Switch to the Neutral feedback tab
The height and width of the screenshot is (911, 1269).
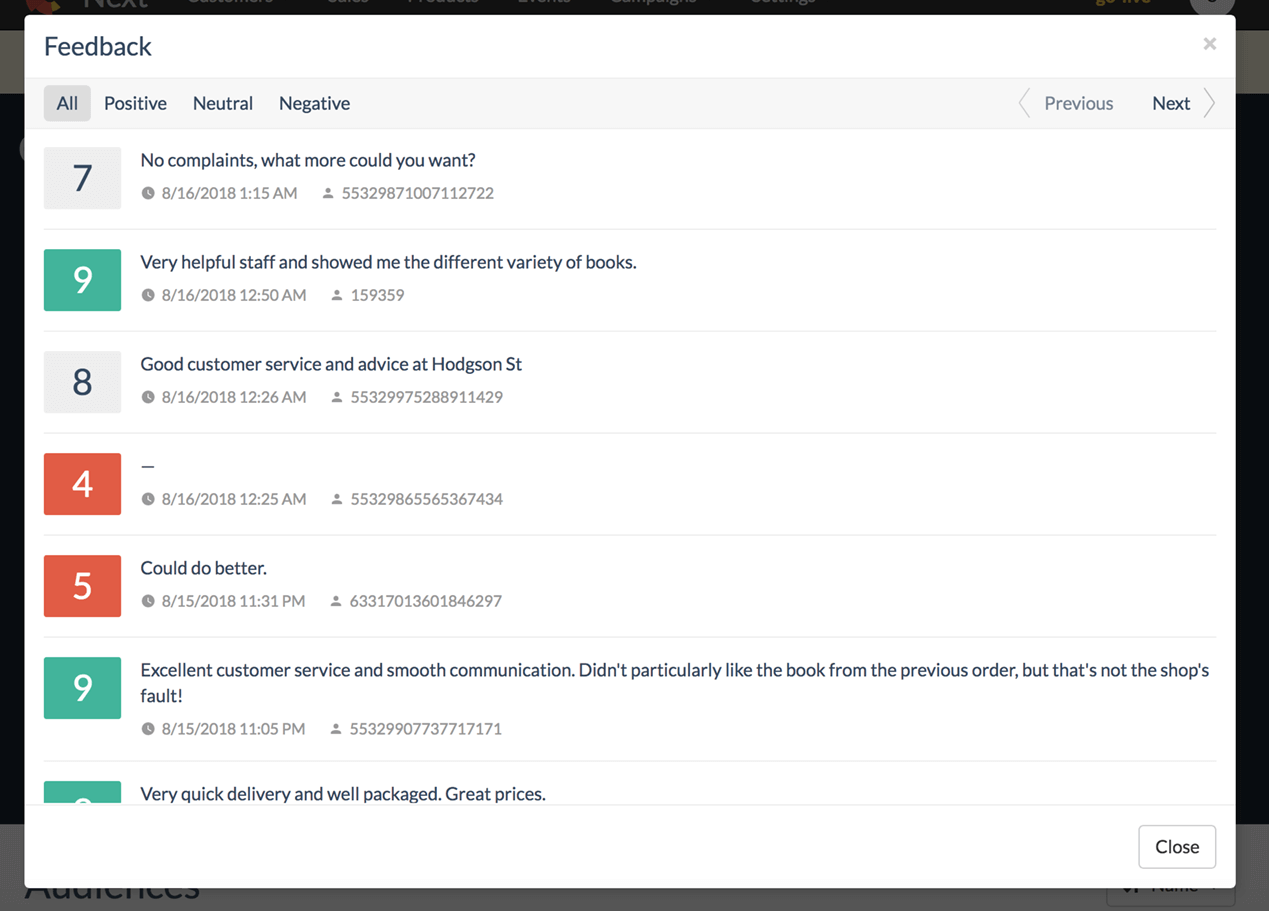point(223,103)
